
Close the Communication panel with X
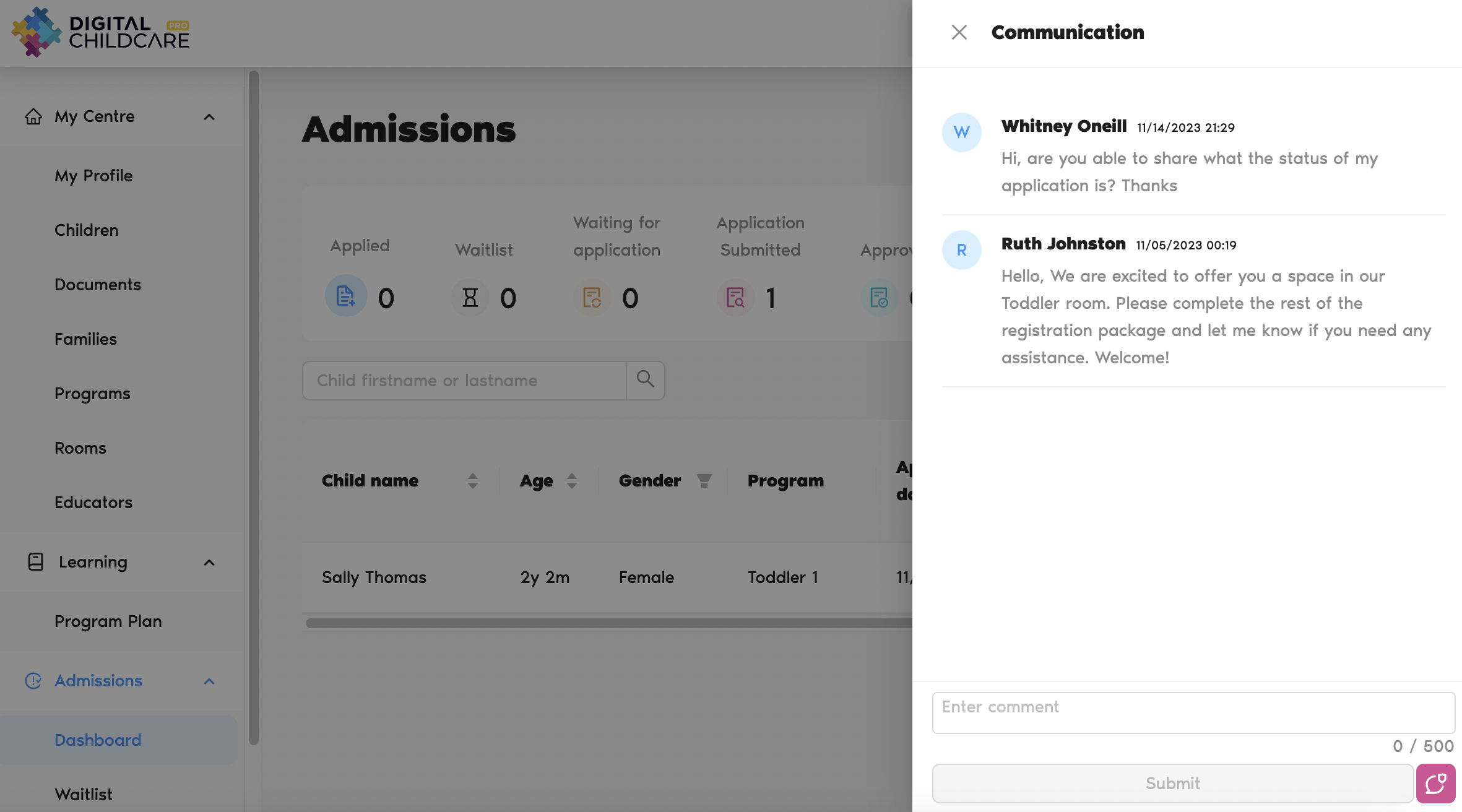coord(959,32)
